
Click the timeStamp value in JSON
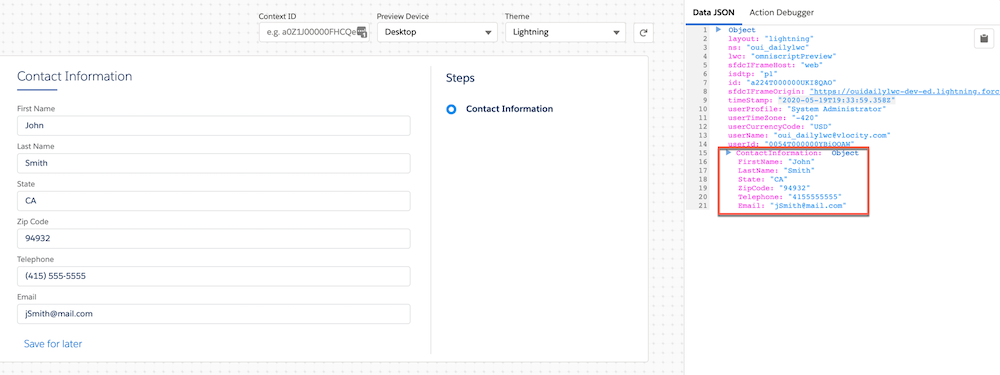[836, 101]
